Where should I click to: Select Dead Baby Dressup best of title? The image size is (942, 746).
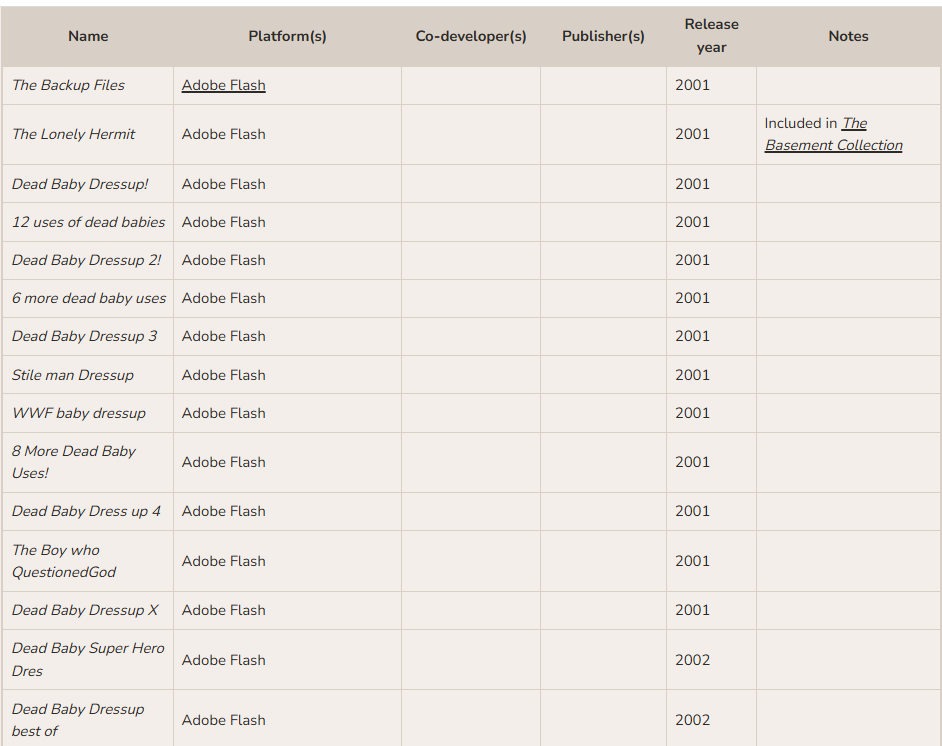(x=78, y=720)
